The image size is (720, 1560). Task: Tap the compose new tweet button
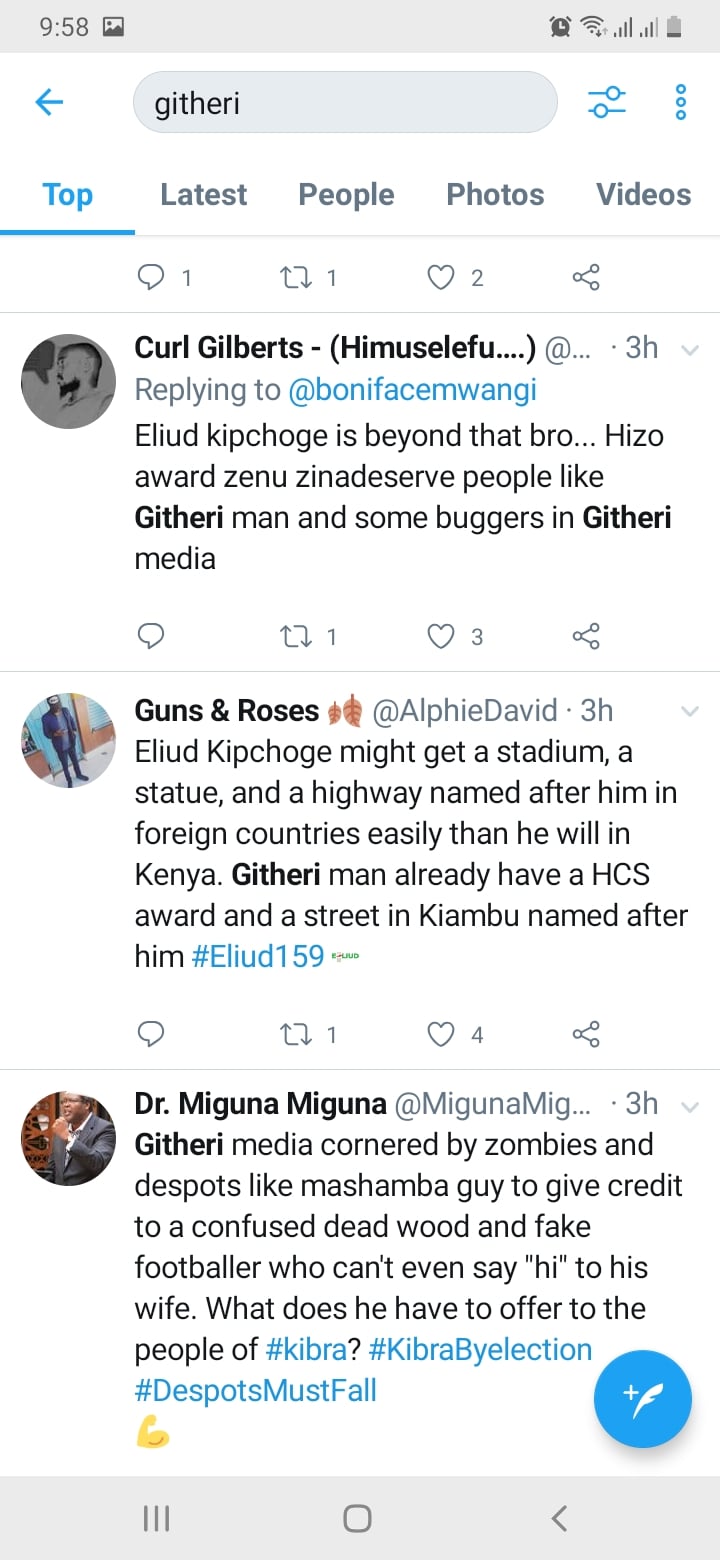pyautogui.click(x=642, y=1399)
